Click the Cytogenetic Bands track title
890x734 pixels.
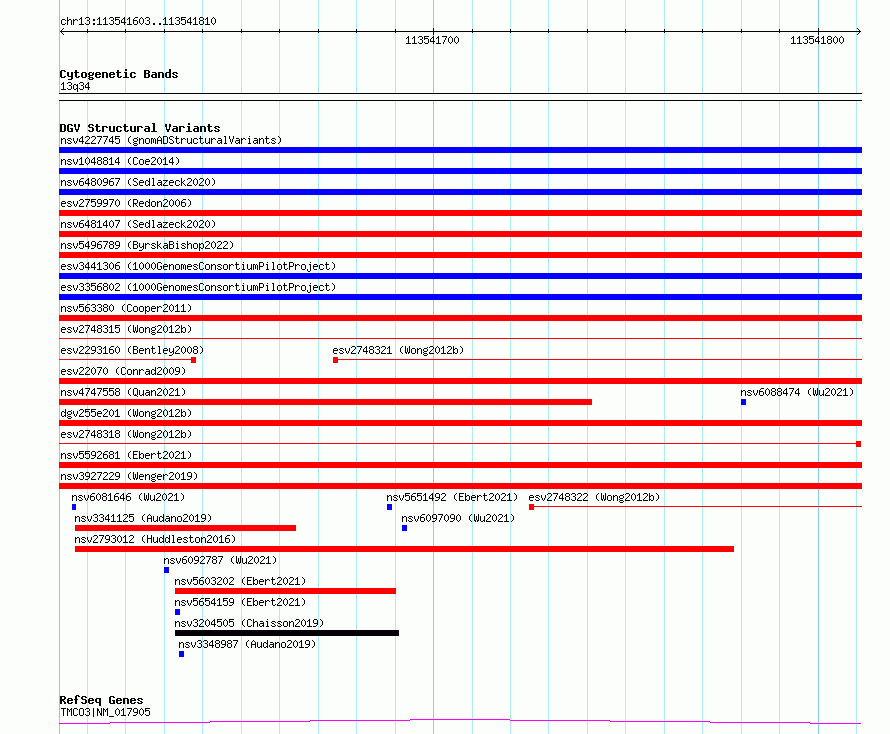(x=119, y=74)
